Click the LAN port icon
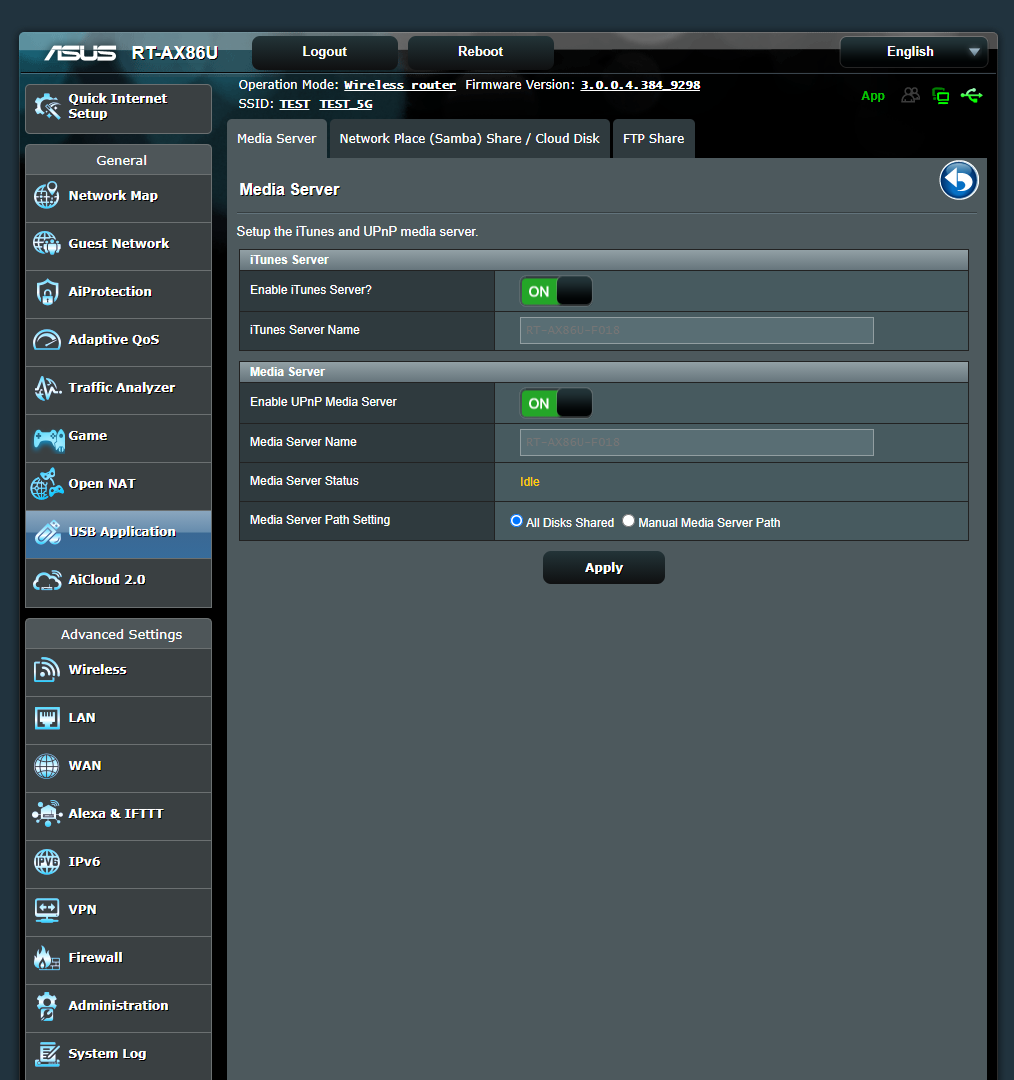 click(47, 718)
